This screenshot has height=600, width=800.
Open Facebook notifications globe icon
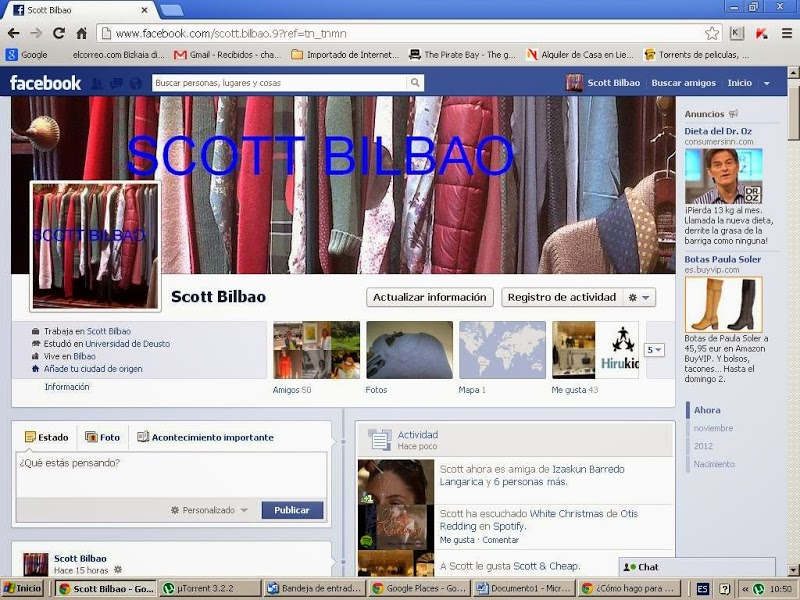tap(136, 83)
